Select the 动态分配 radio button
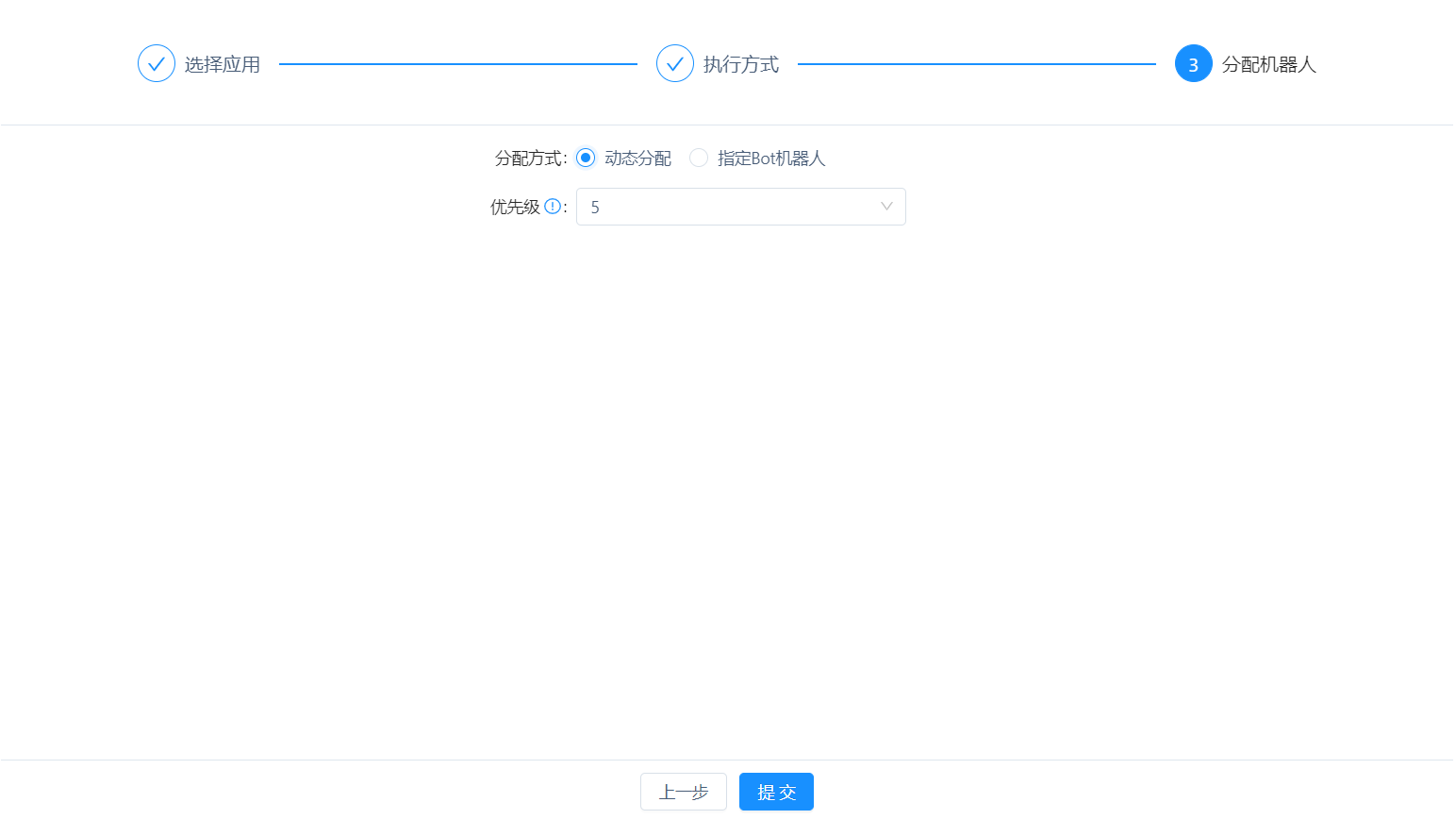This screenshot has height=819, width=1456. (x=586, y=158)
